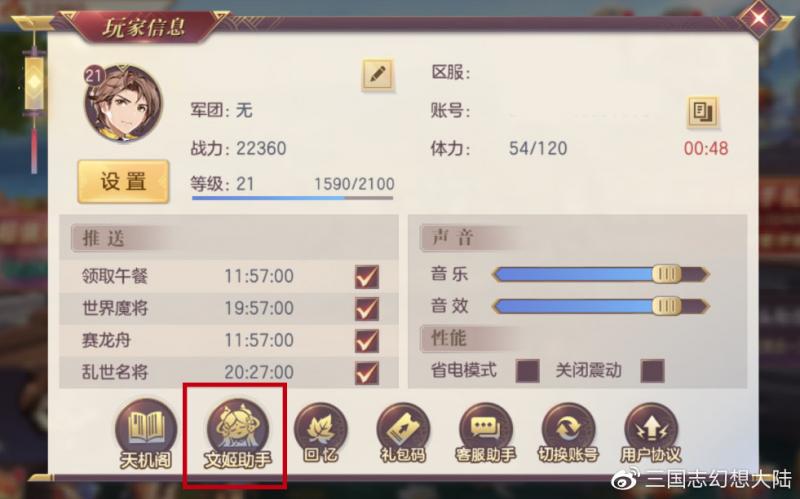Enable the 关闭震动 checkbox
The width and height of the screenshot is (800, 499).
point(653,371)
